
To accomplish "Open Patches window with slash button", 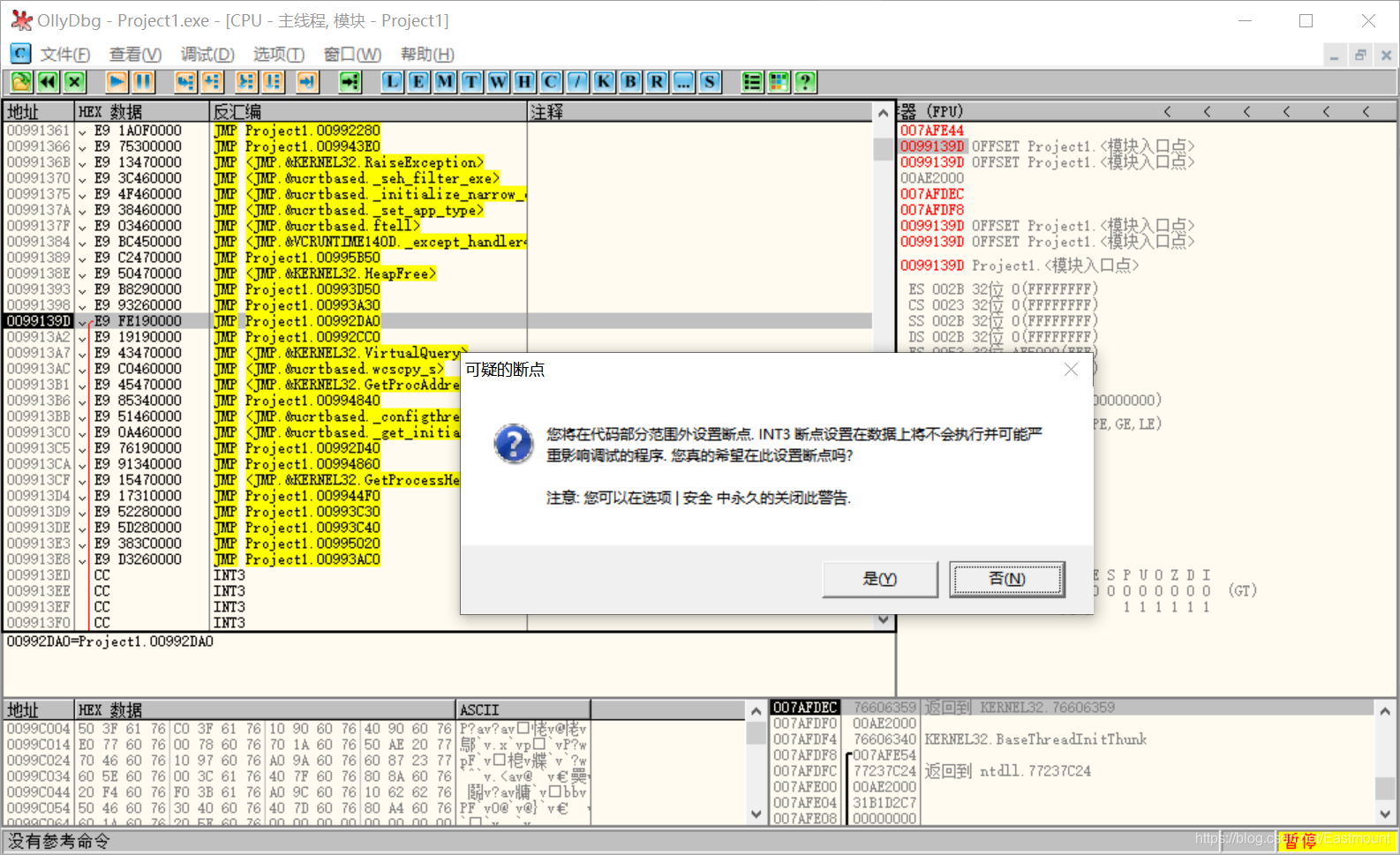I will coord(577,82).
